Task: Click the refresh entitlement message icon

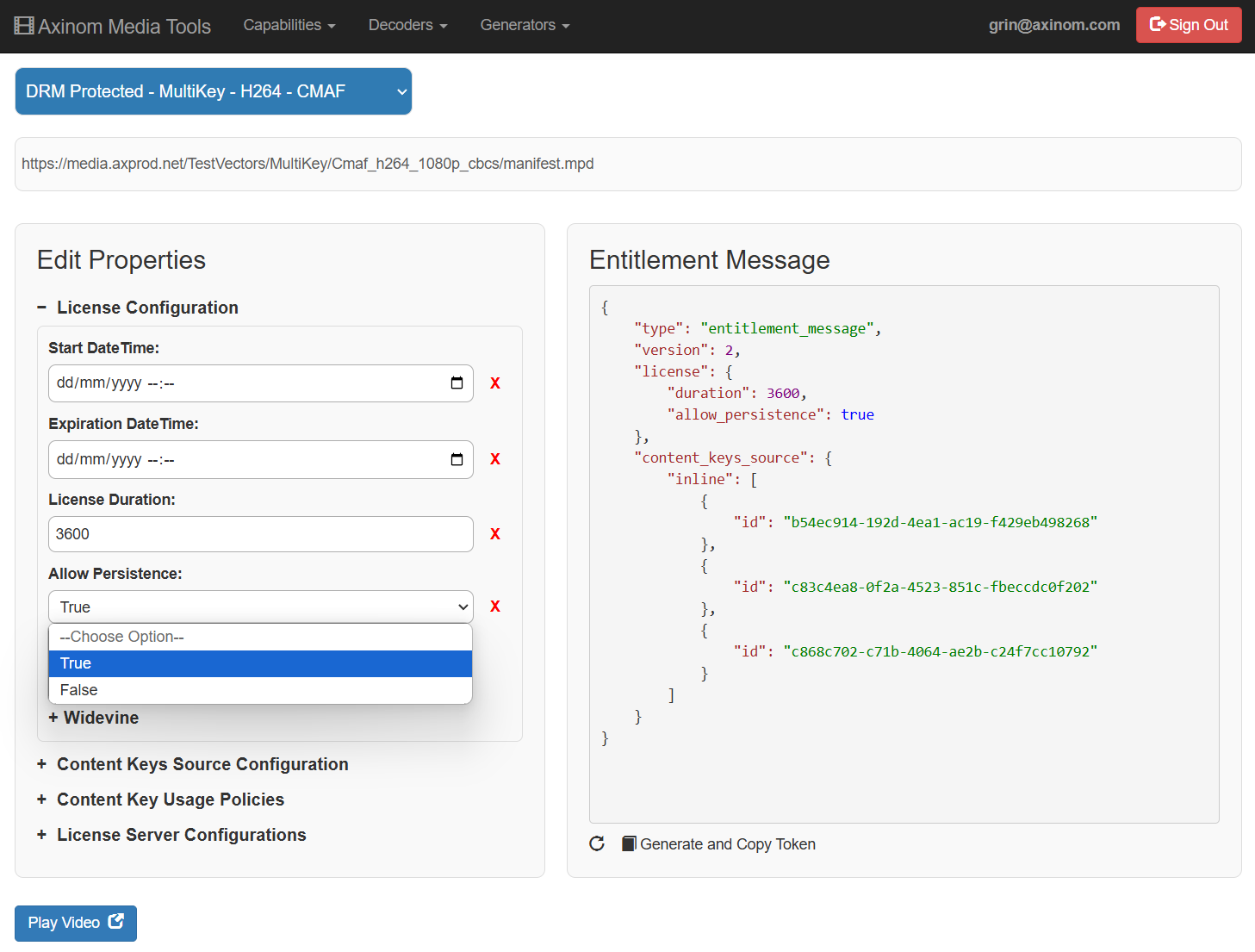Action: pyautogui.click(x=597, y=843)
